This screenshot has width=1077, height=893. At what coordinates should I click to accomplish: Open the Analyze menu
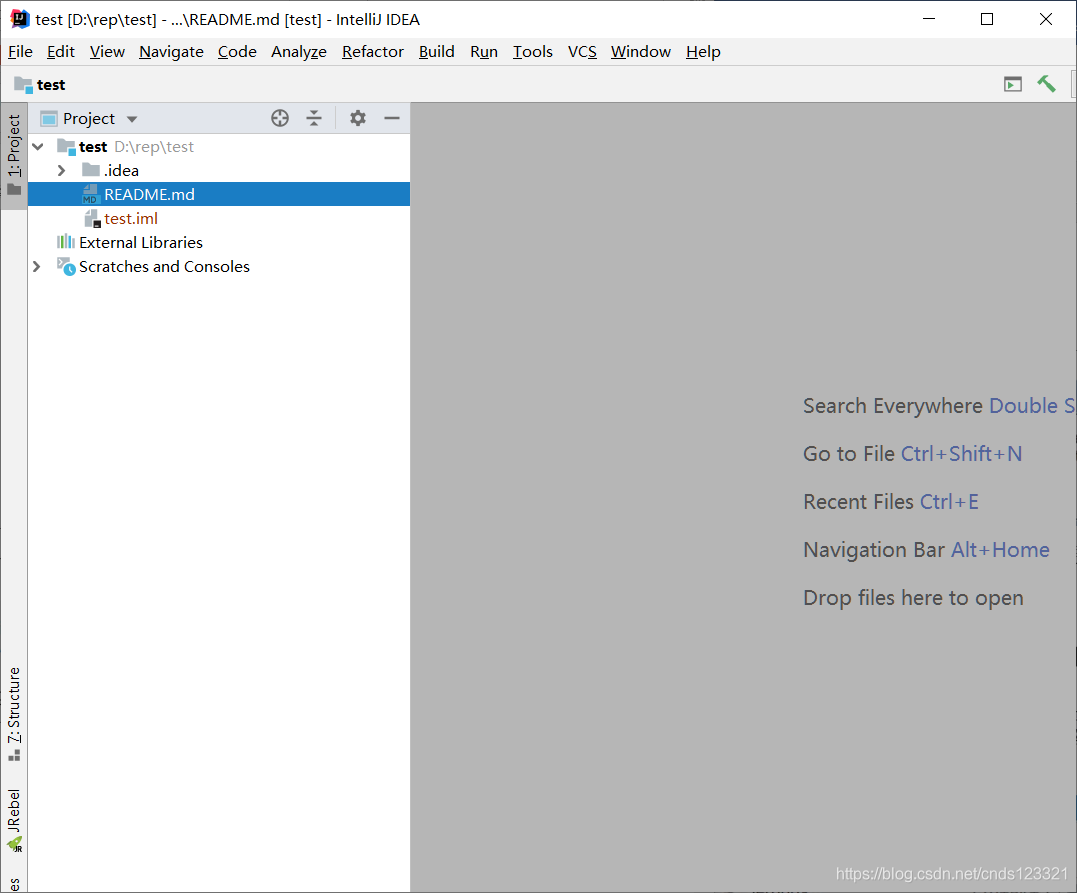pos(299,52)
